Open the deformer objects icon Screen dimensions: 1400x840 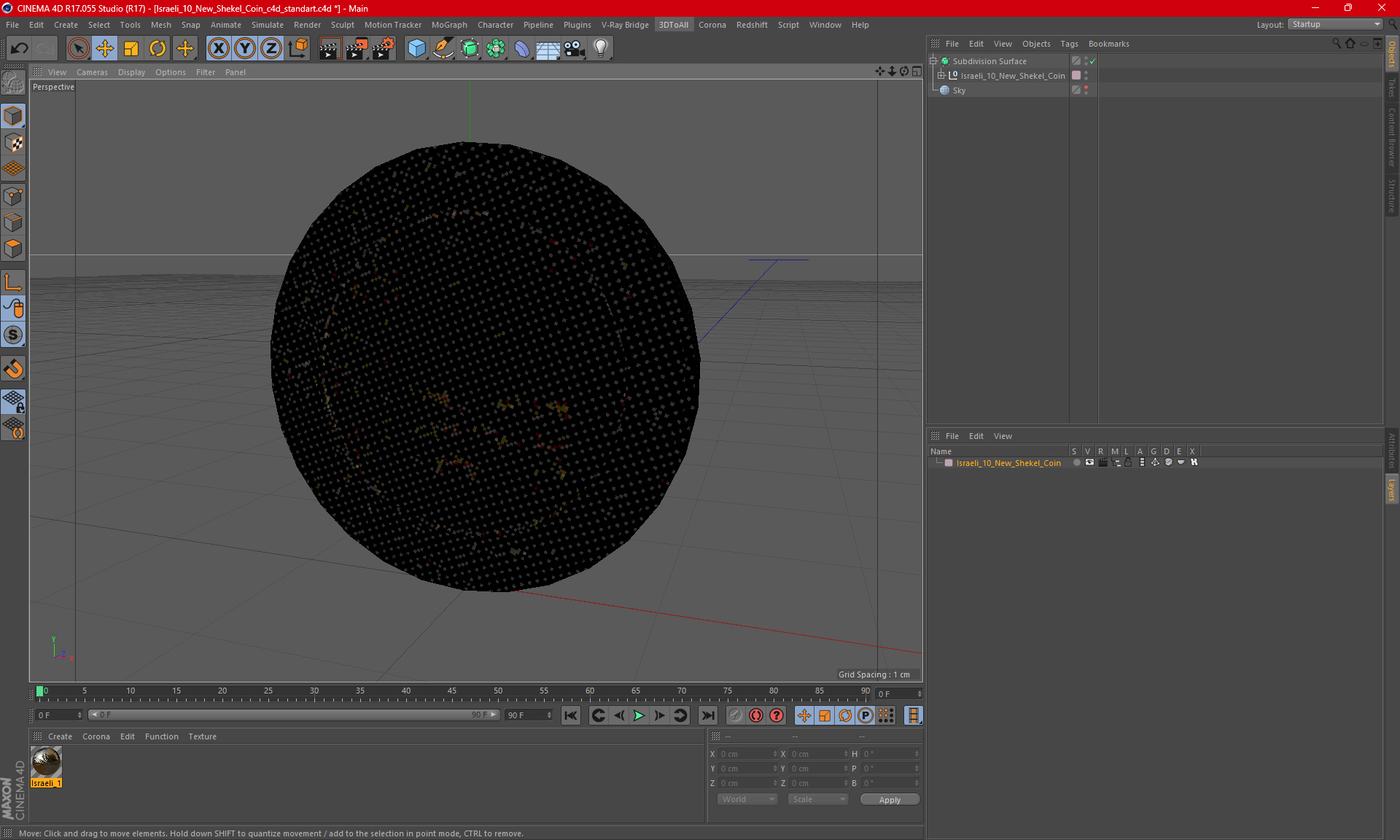pos(522,49)
